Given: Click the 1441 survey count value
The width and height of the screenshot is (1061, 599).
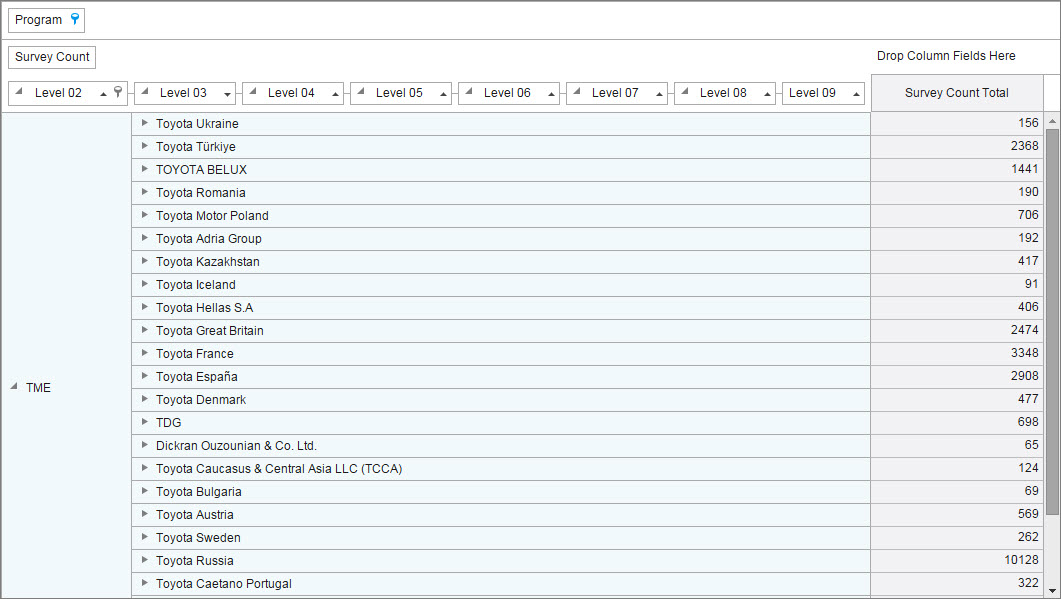Looking at the screenshot, I should click(1024, 169).
